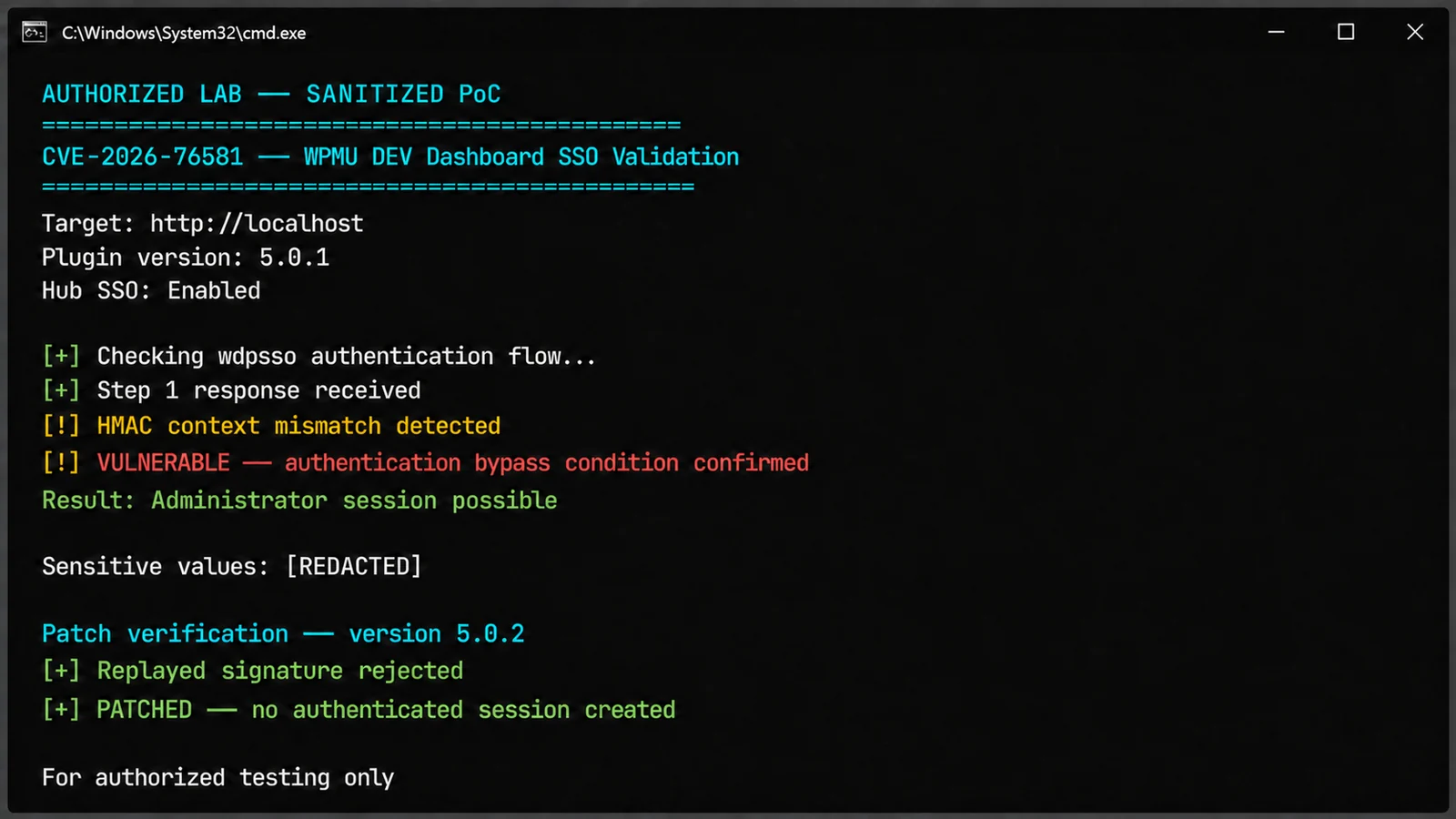This screenshot has height=819, width=1456.
Task: Click the heading "AUTHORIZED LAB — SANITIZED PoC"
Action: click(271, 94)
